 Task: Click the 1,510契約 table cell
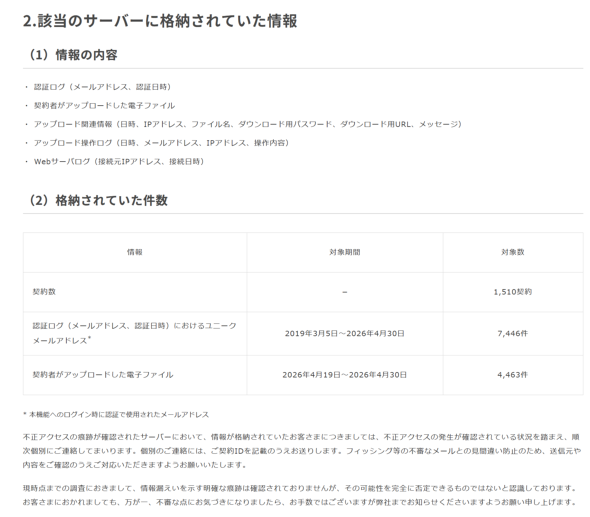[x=513, y=292]
